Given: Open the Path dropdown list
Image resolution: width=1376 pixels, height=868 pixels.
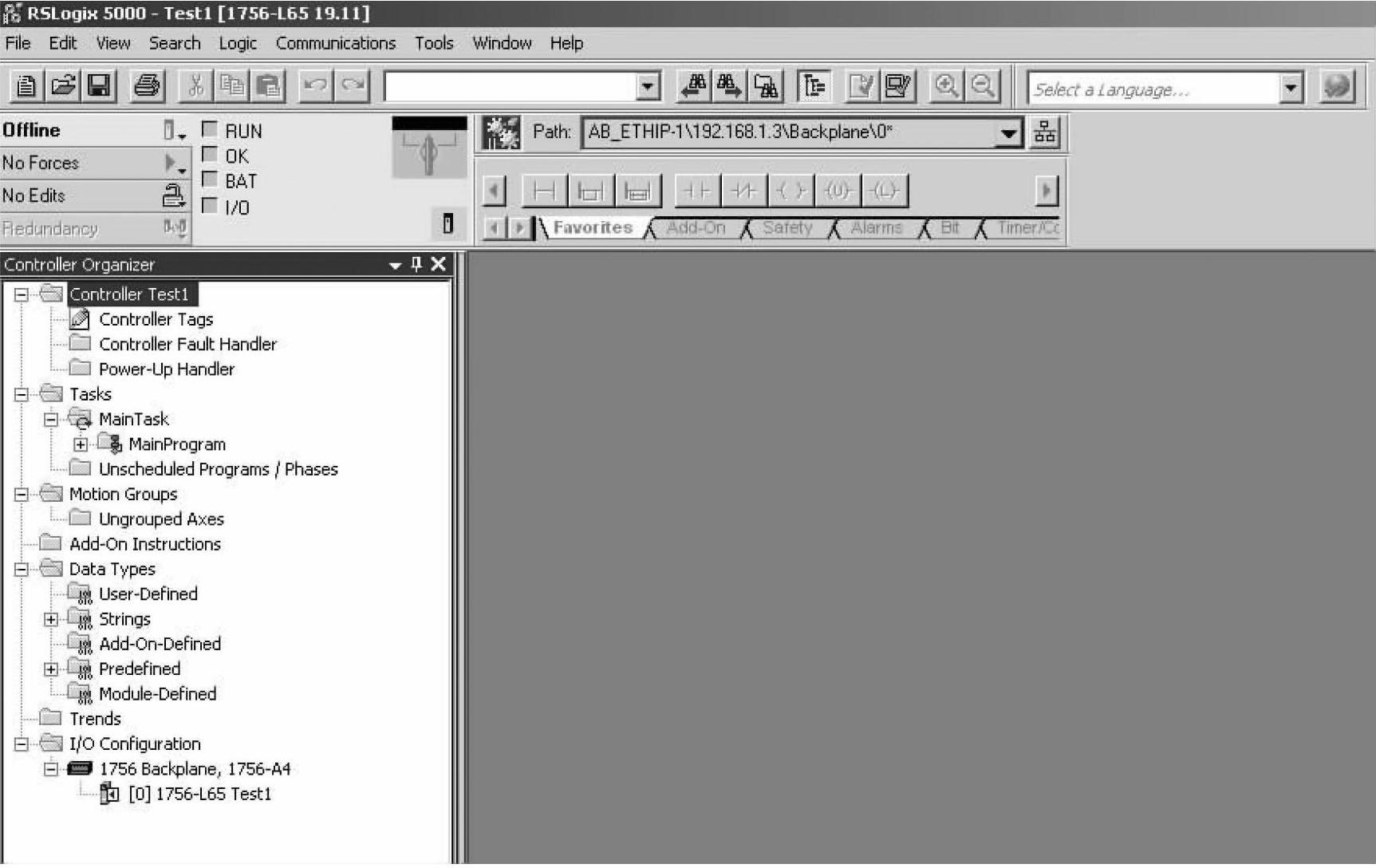Looking at the screenshot, I should point(1008,132).
